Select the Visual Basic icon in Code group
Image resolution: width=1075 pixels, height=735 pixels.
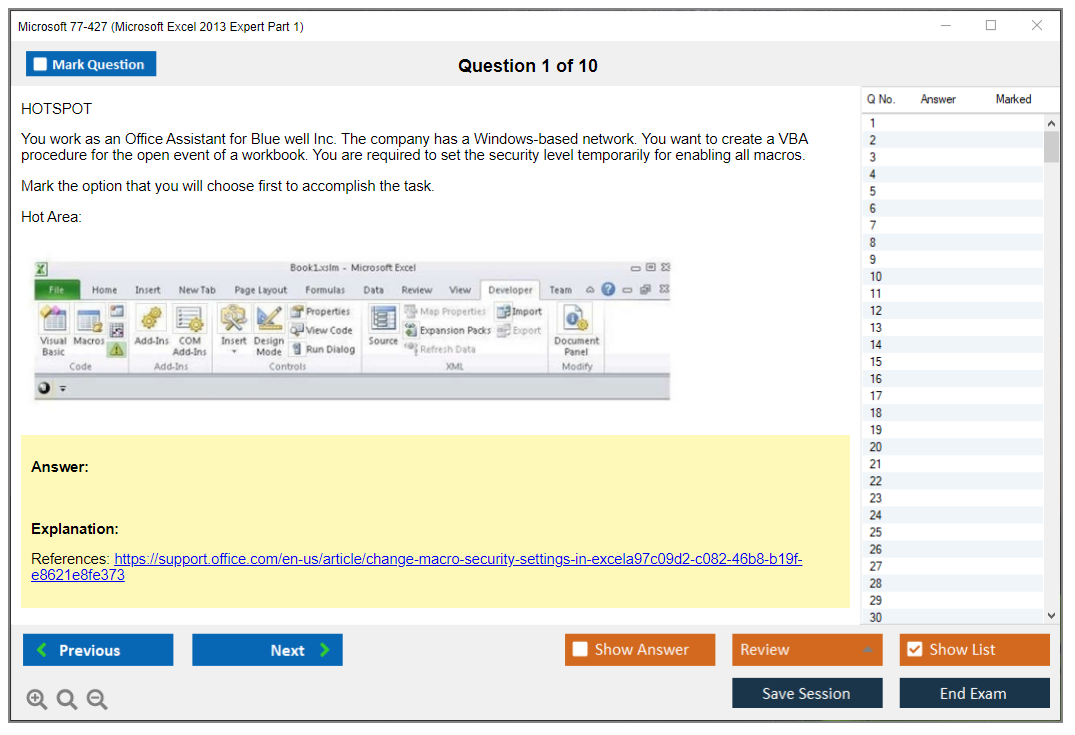pos(52,320)
